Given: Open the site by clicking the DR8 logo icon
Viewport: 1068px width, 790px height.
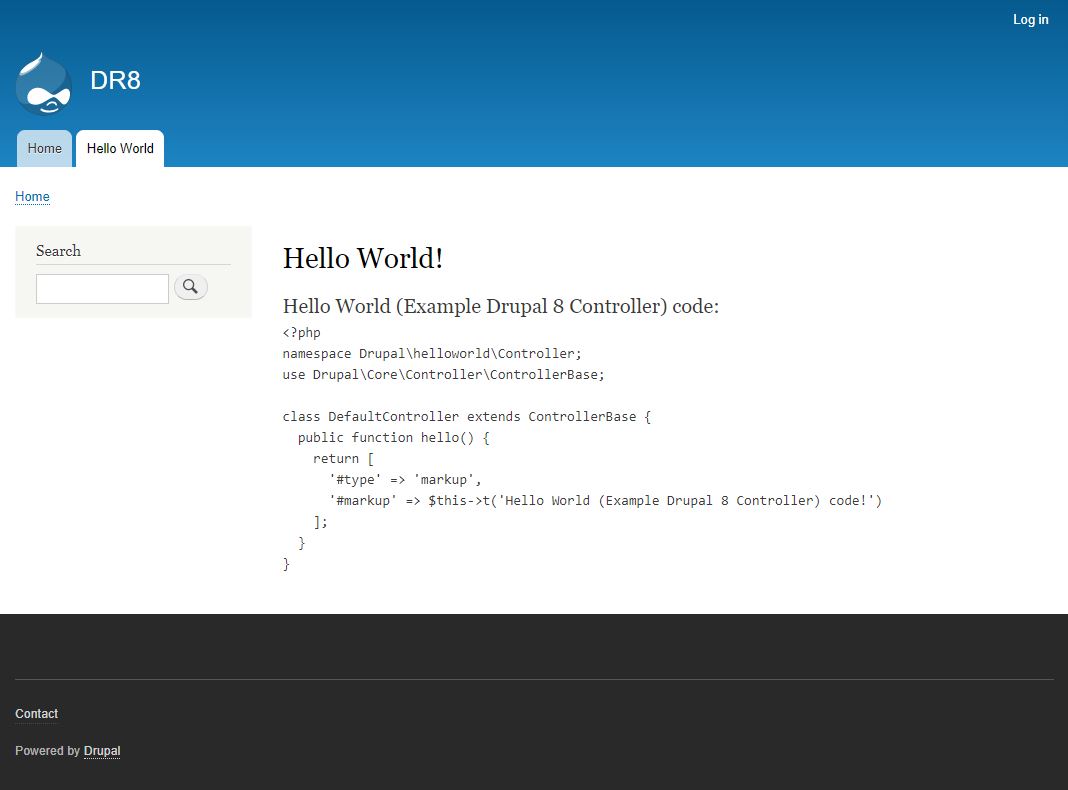Looking at the screenshot, I should (x=43, y=83).
